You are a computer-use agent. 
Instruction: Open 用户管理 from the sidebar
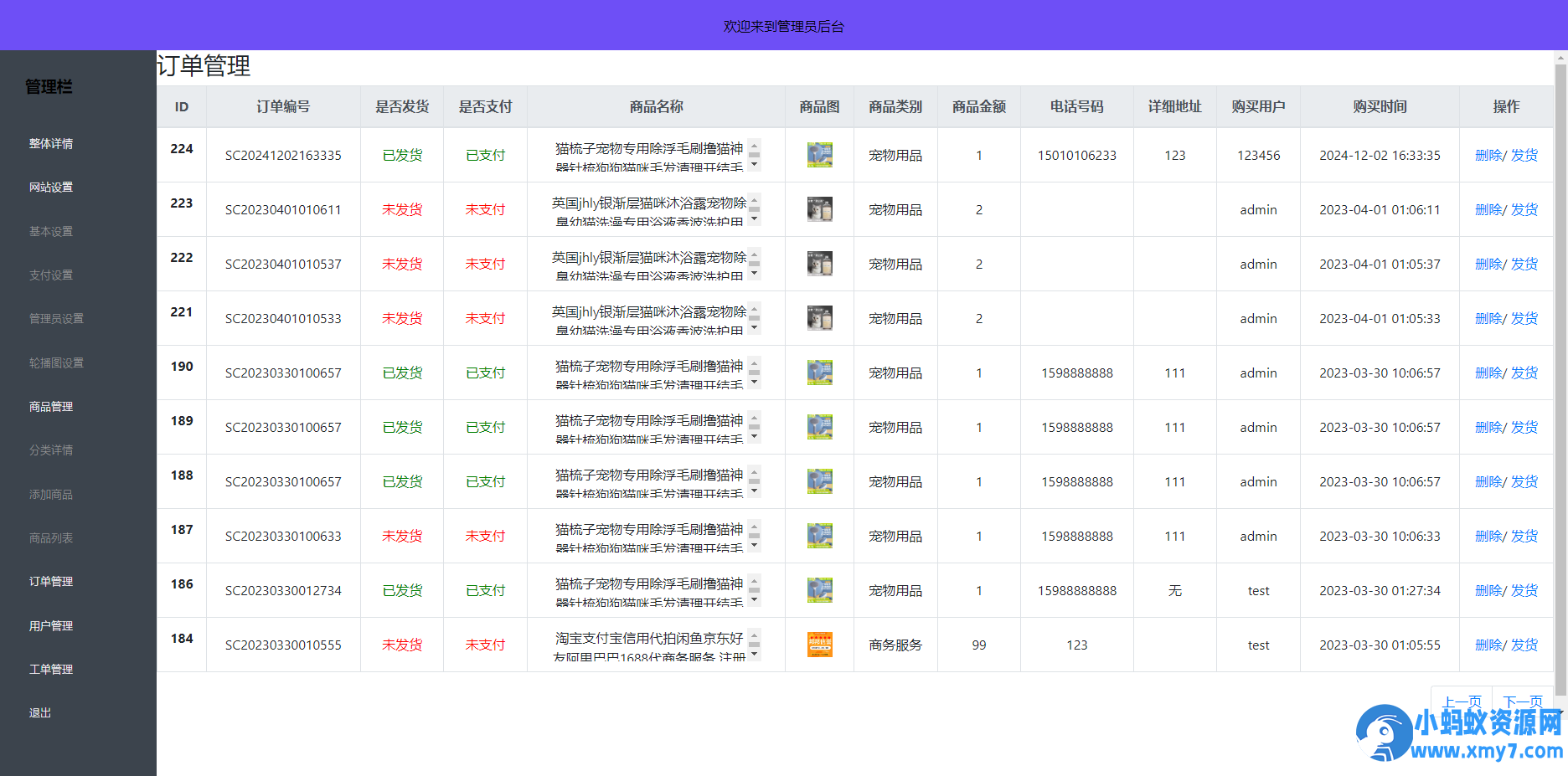pyautogui.click(x=51, y=625)
